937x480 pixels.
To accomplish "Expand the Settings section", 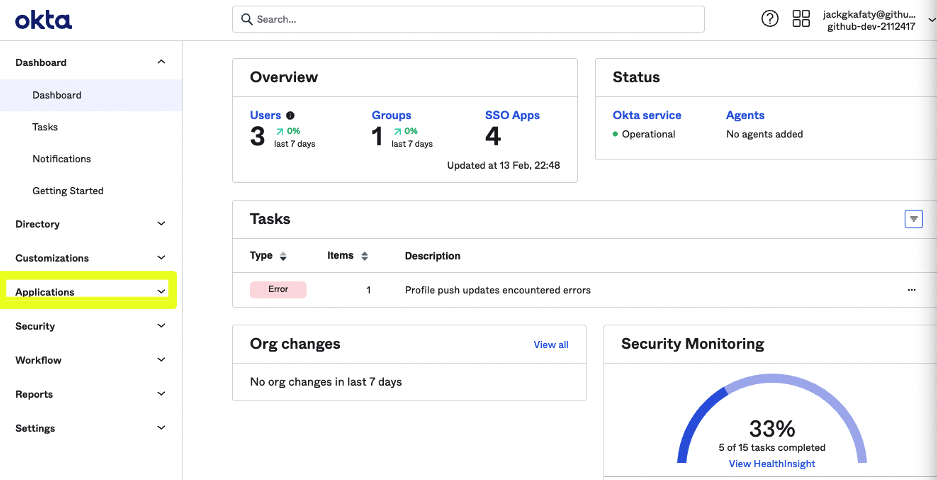I will (91, 429).
